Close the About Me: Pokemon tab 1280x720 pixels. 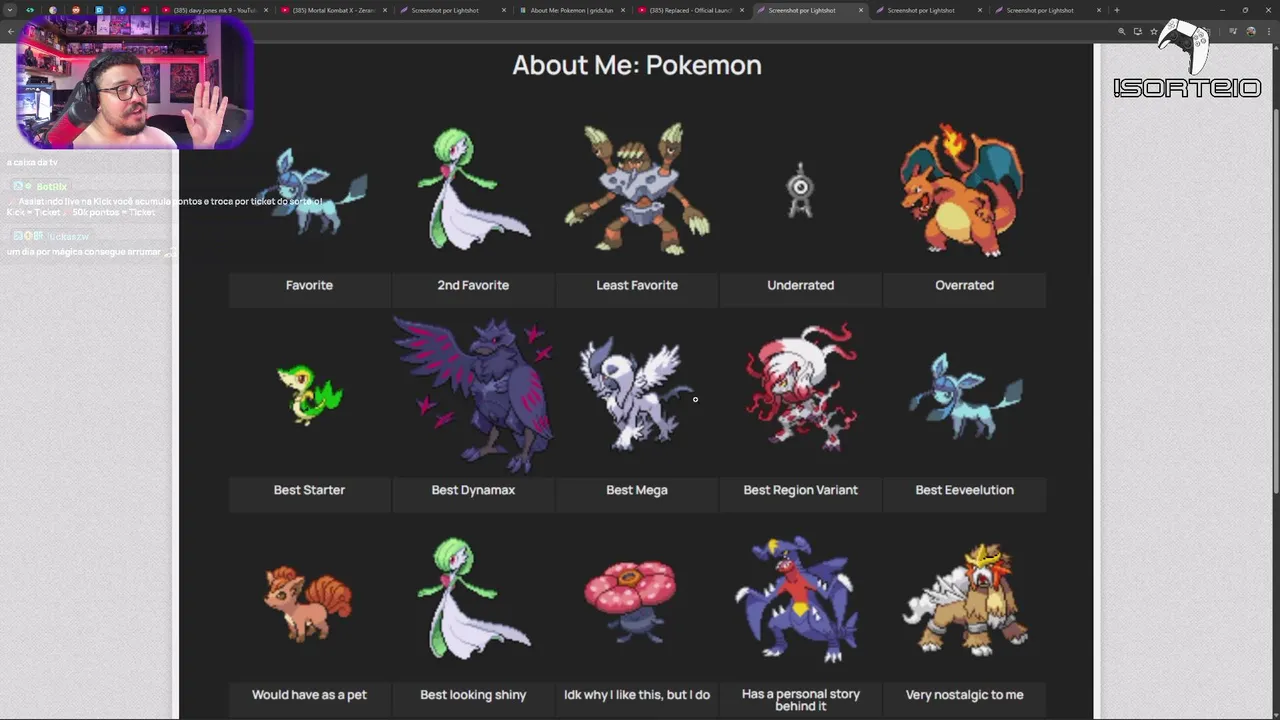(x=623, y=10)
